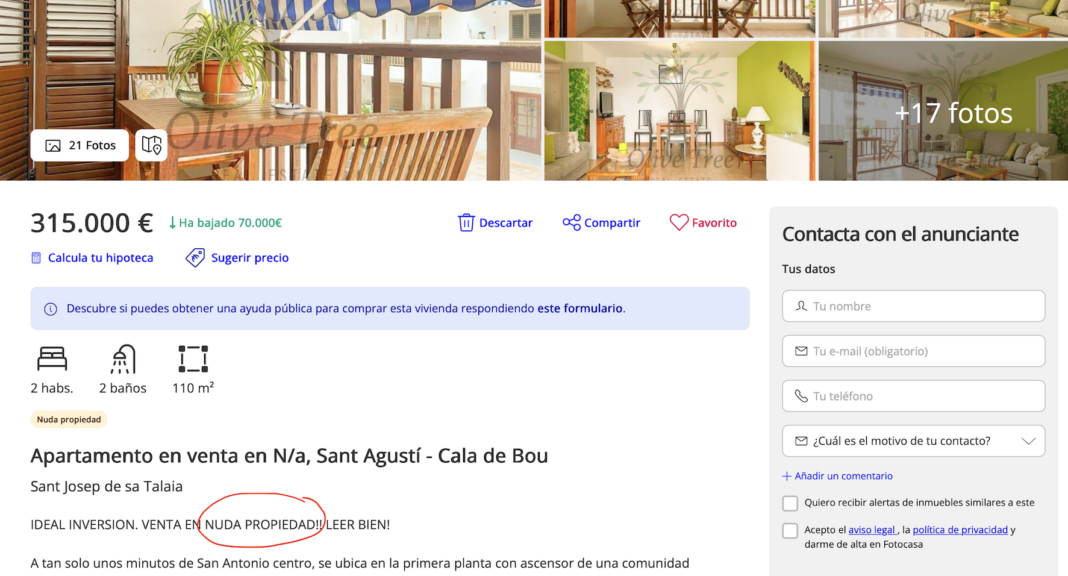The height and width of the screenshot is (576, 1068).
Task: Click the Descartar trash icon
Action: click(x=466, y=222)
